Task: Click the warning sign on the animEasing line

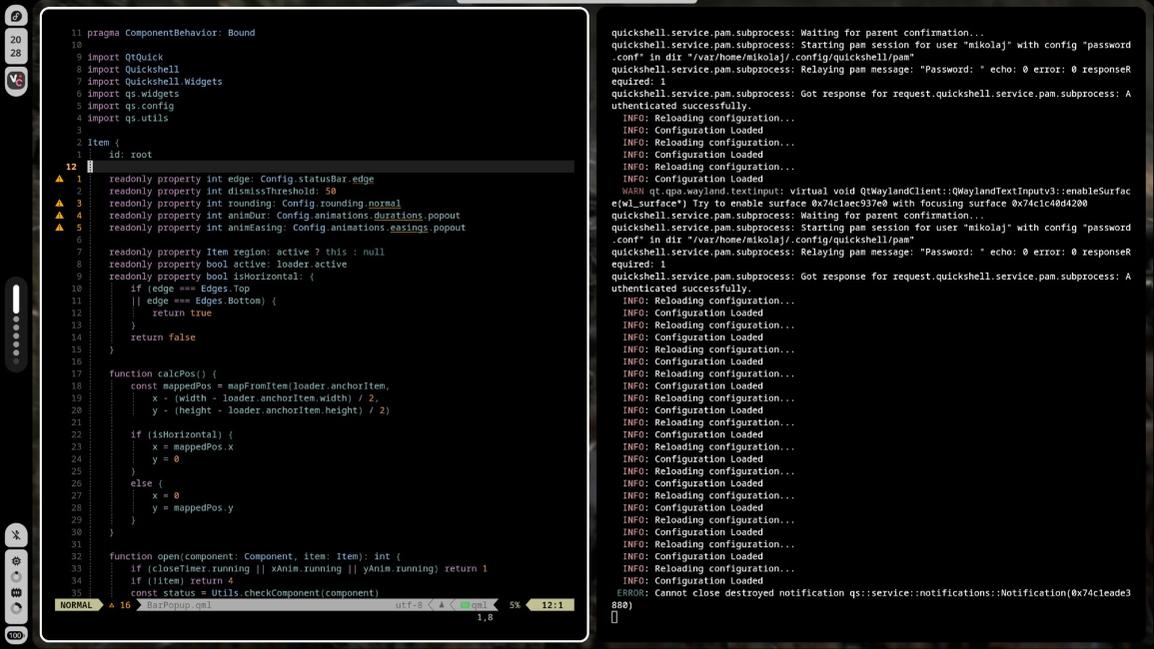Action: [x=60, y=228]
